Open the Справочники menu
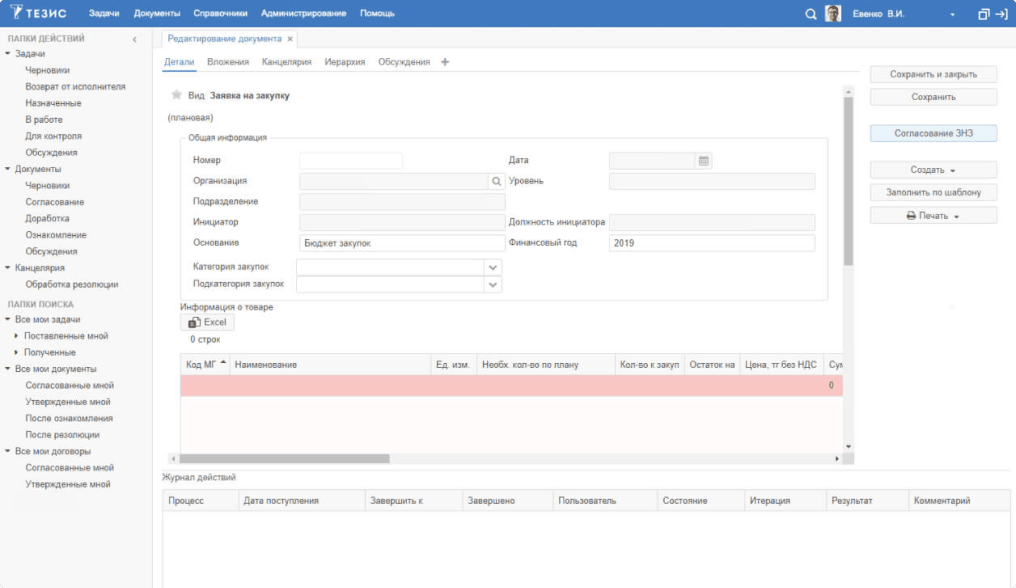Image resolution: width=1016 pixels, height=588 pixels. [x=220, y=14]
